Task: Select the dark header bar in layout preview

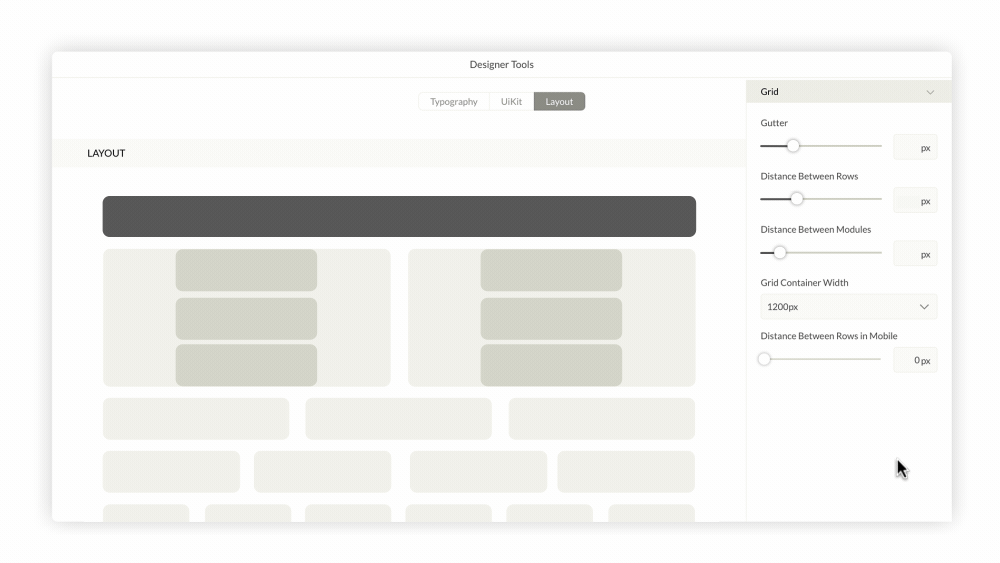Action: pos(399,216)
